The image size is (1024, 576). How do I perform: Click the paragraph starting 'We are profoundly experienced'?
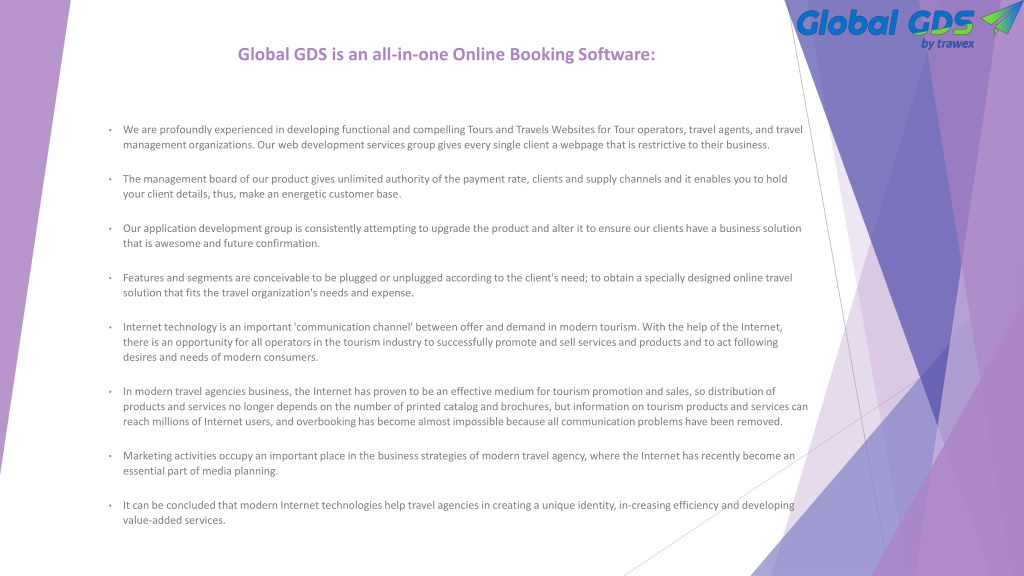tap(462, 137)
